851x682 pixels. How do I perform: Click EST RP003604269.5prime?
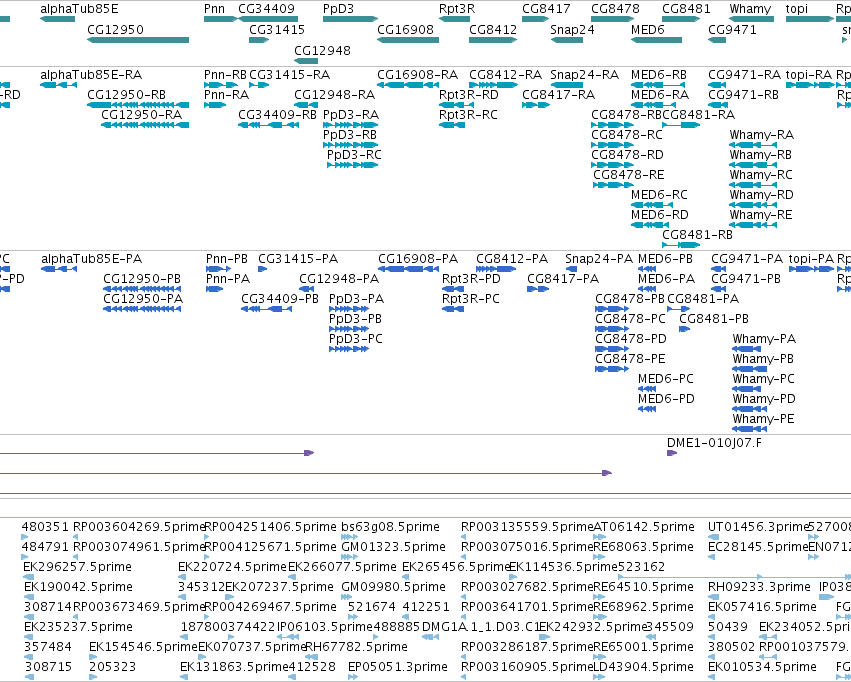(139, 527)
